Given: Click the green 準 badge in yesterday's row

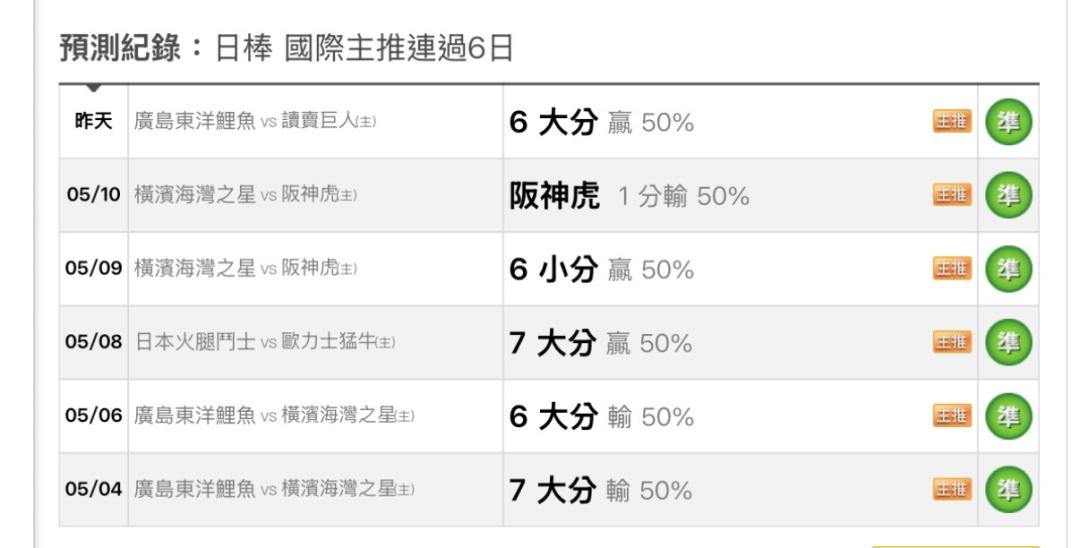Looking at the screenshot, I should tap(1008, 122).
